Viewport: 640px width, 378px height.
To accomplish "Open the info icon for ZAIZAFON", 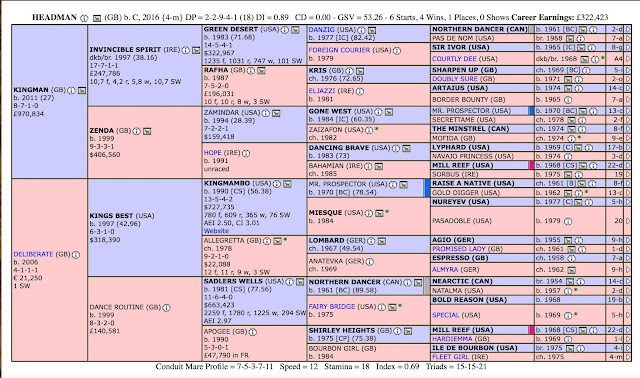I will tap(369, 130).
